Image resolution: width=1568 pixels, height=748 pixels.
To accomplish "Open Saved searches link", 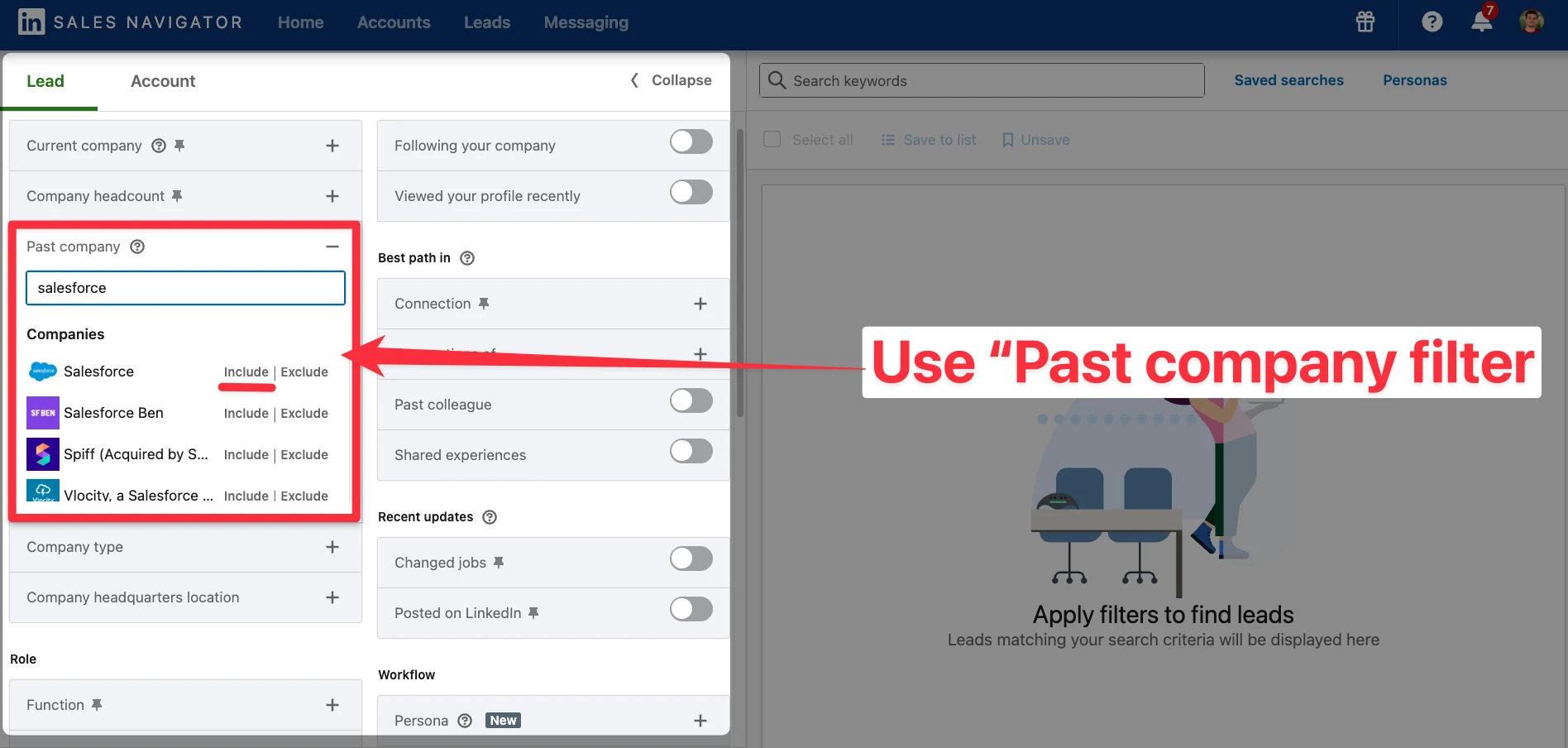I will (1289, 80).
